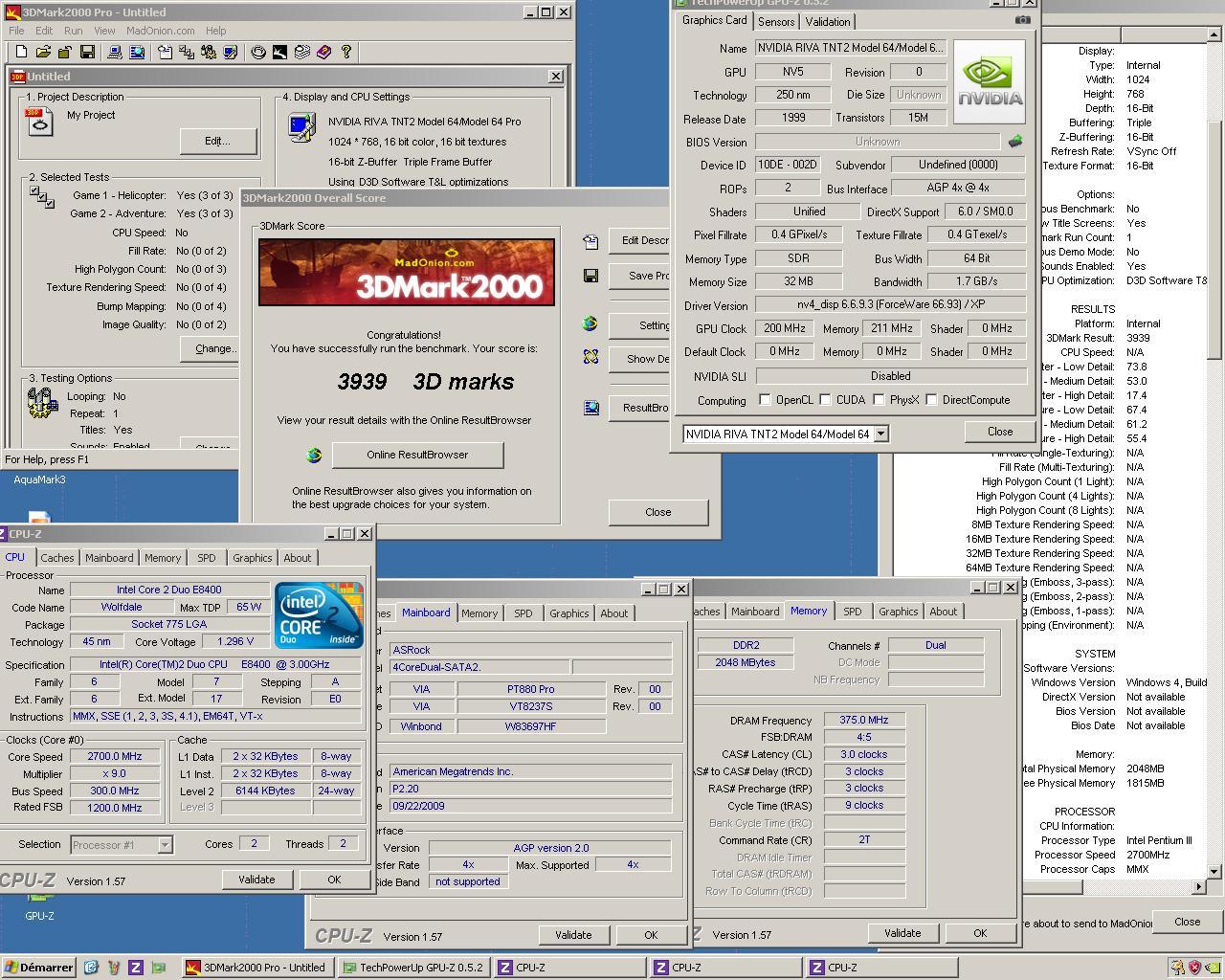
Task: Click the New project toolbar icon in 3DMark2000
Action: pyautogui.click(x=22, y=52)
